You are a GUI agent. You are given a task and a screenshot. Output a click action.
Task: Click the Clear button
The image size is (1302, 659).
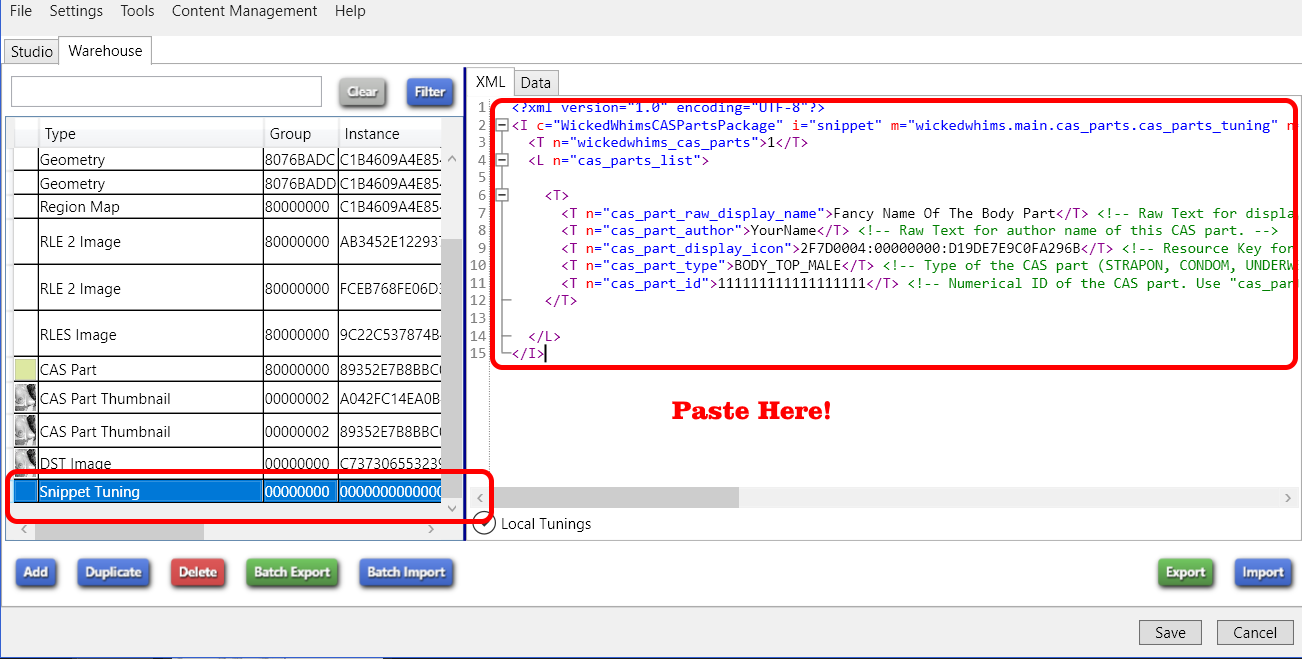pos(362,92)
